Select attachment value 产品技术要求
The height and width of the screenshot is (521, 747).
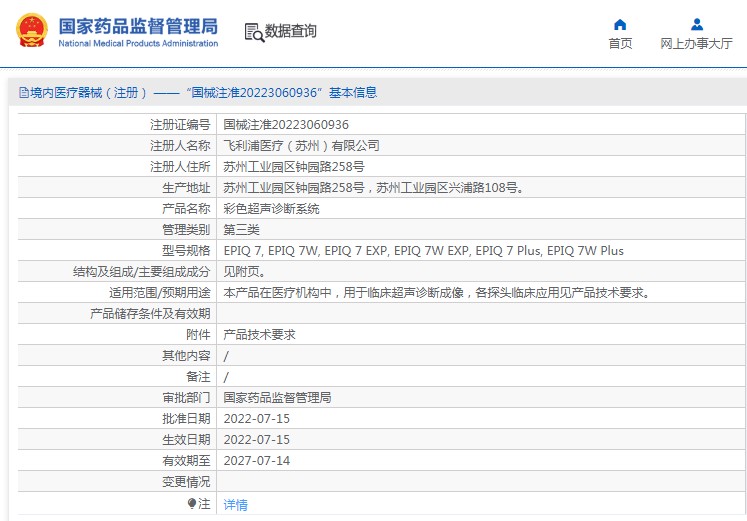(x=259, y=334)
